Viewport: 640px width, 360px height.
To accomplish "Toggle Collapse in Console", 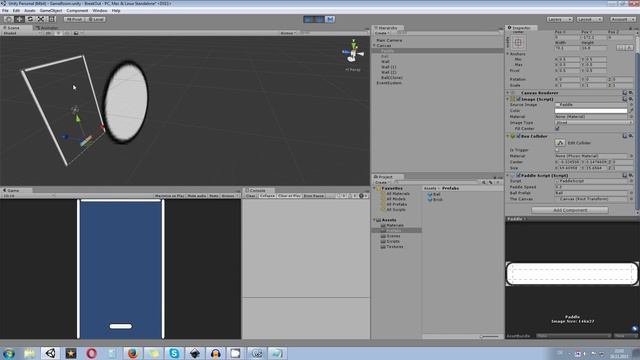I will 267,196.
